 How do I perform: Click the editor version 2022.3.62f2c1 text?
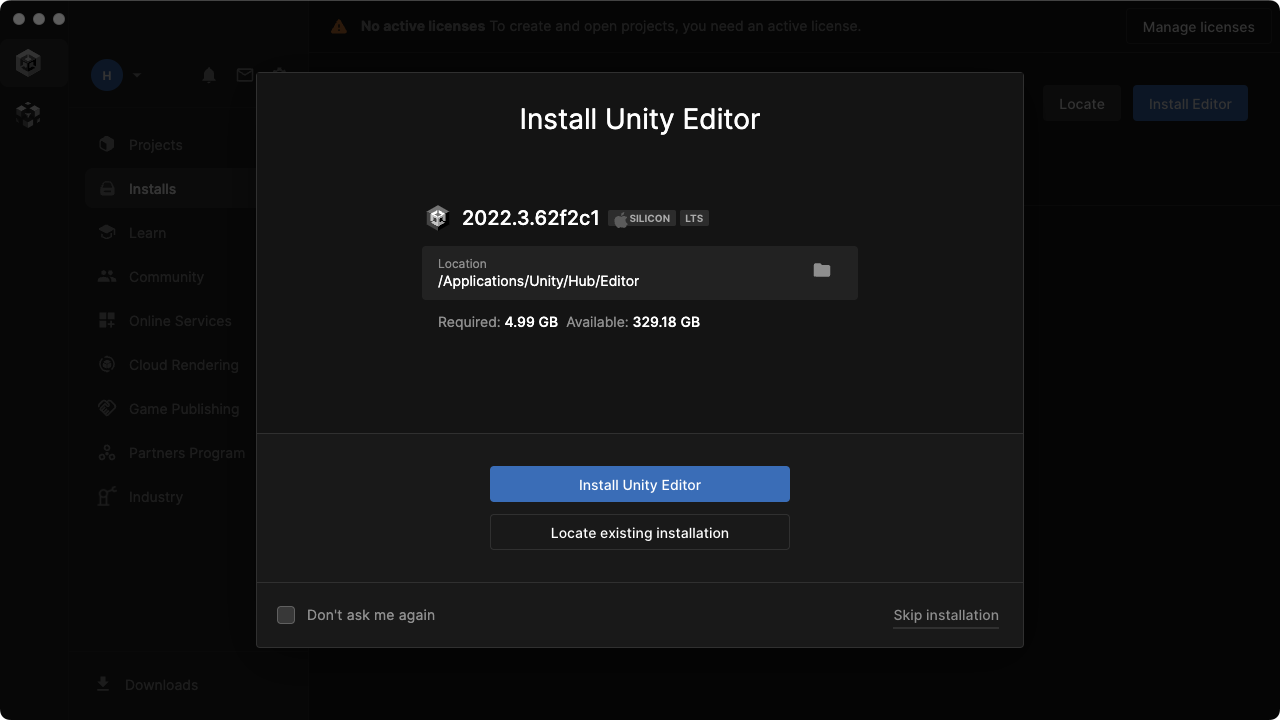click(531, 218)
